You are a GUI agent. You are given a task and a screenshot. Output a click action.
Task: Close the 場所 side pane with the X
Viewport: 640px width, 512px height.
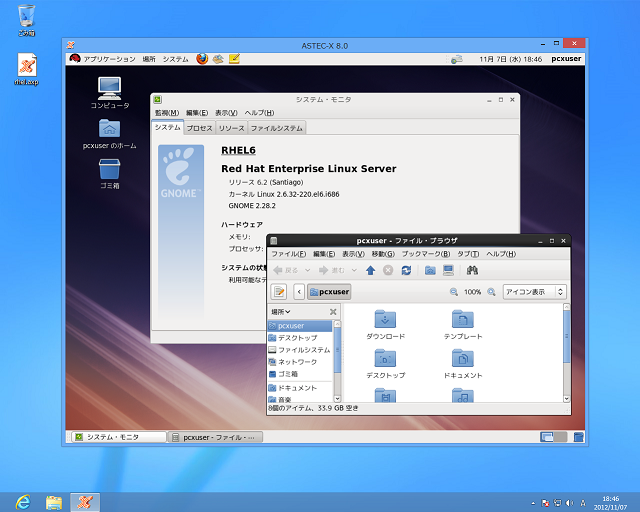click(333, 312)
